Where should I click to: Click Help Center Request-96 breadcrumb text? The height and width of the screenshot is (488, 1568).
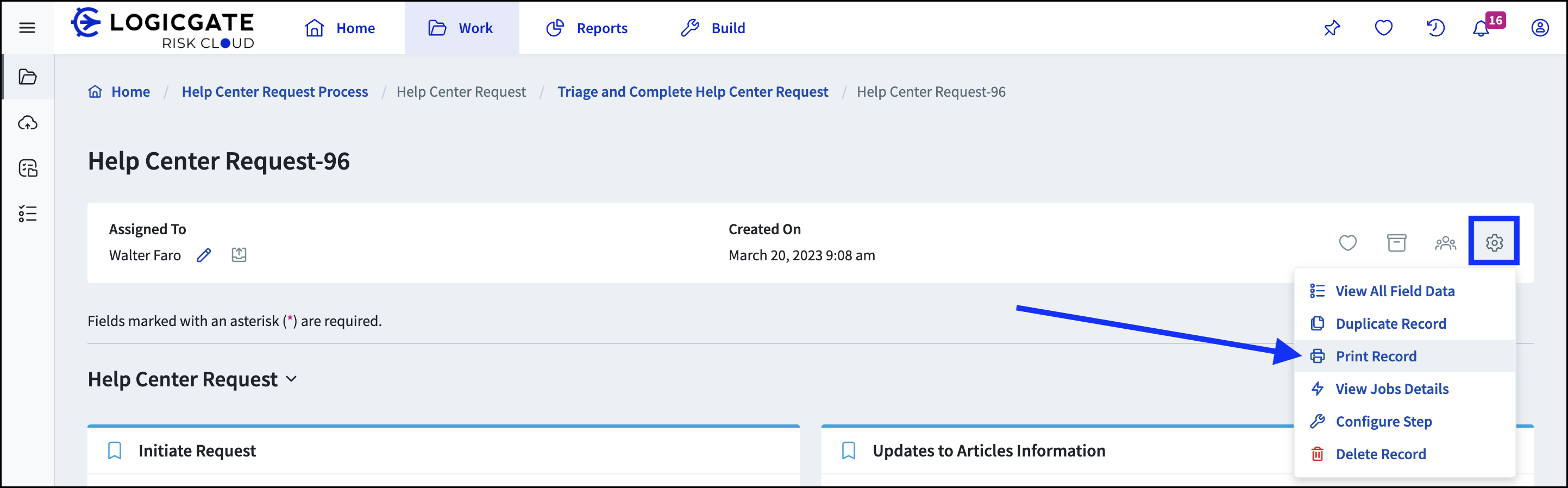coord(931,91)
